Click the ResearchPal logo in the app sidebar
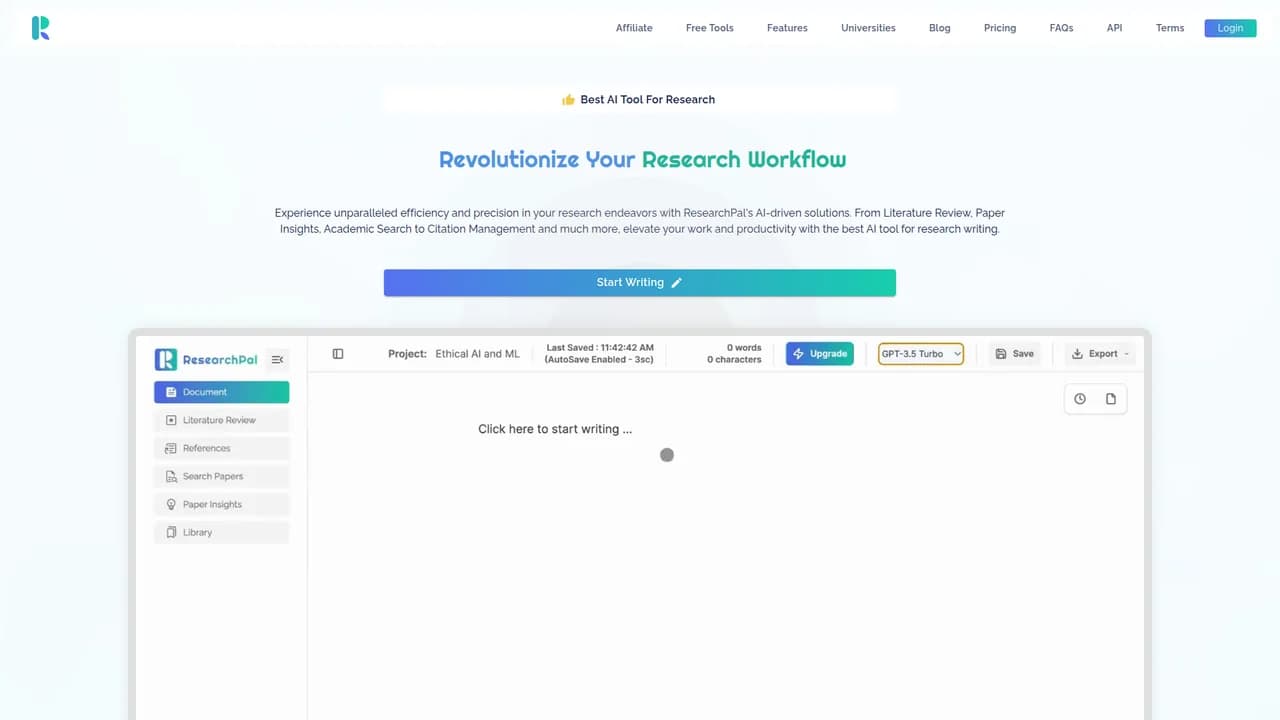 click(206, 360)
